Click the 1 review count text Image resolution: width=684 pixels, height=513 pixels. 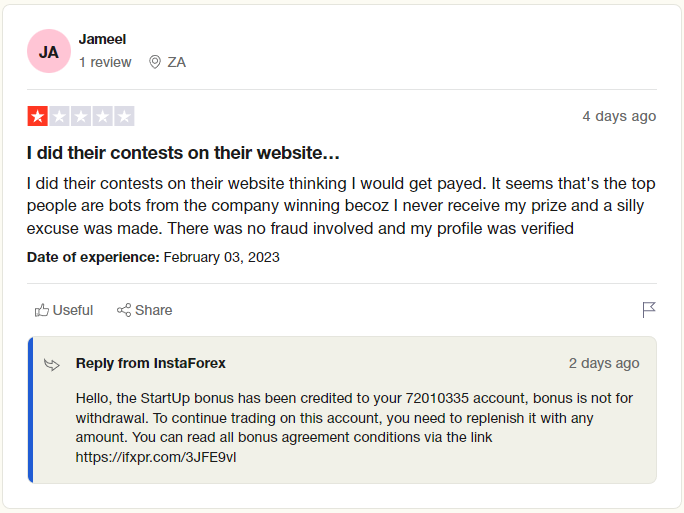[x=105, y=62]
